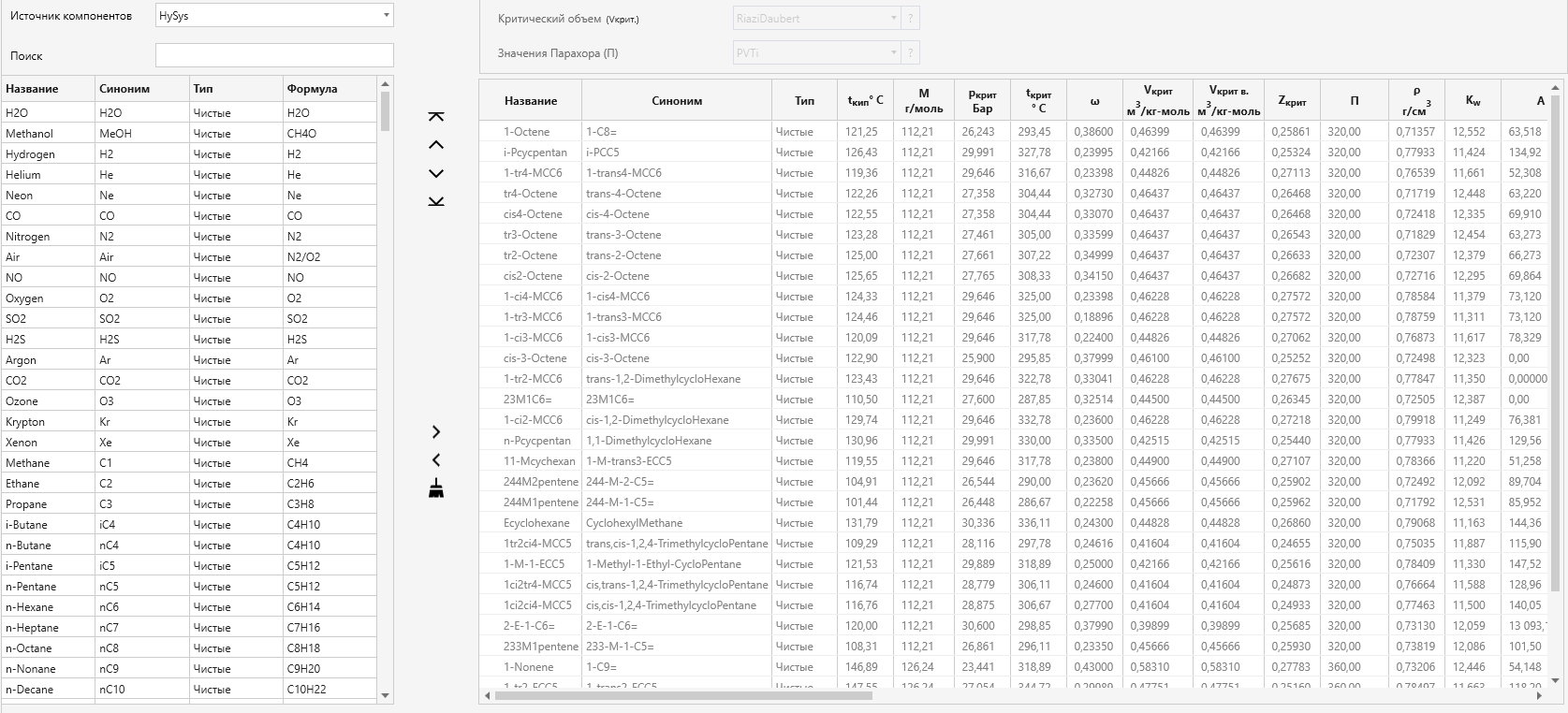Click CyclohexylMethane synonym cell
Viewport: 1568px width, 713px height.
click(677, 522)
